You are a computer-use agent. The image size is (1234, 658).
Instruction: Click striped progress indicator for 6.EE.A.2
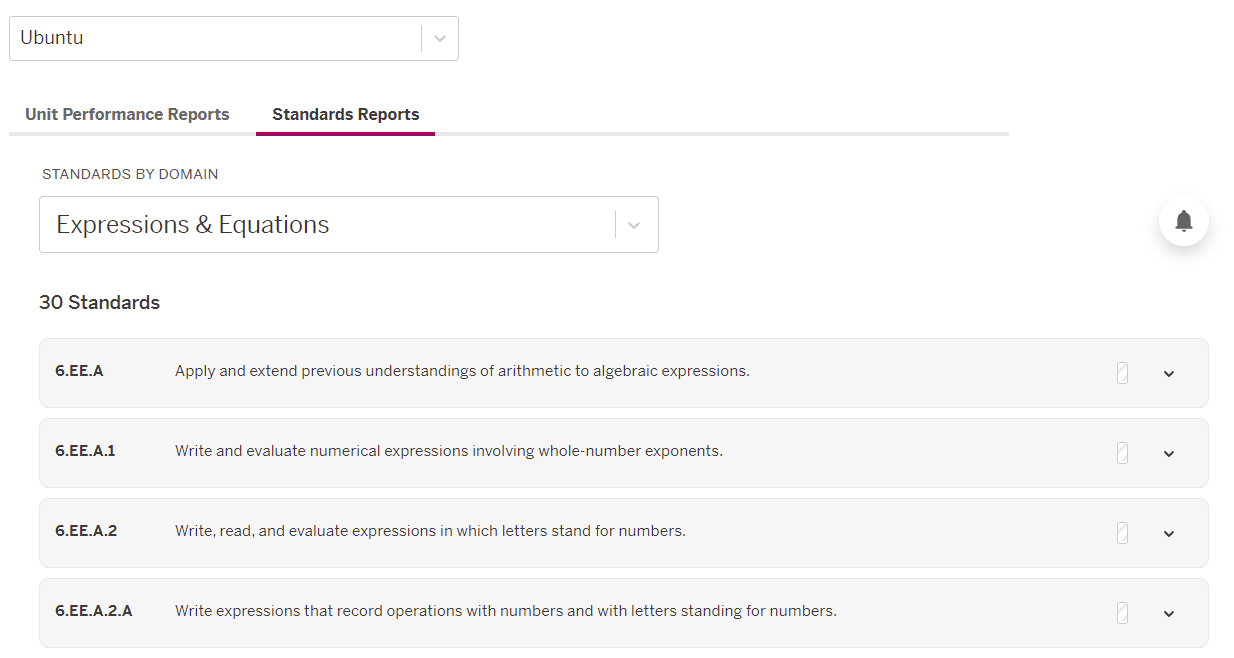pos(1122,533)
